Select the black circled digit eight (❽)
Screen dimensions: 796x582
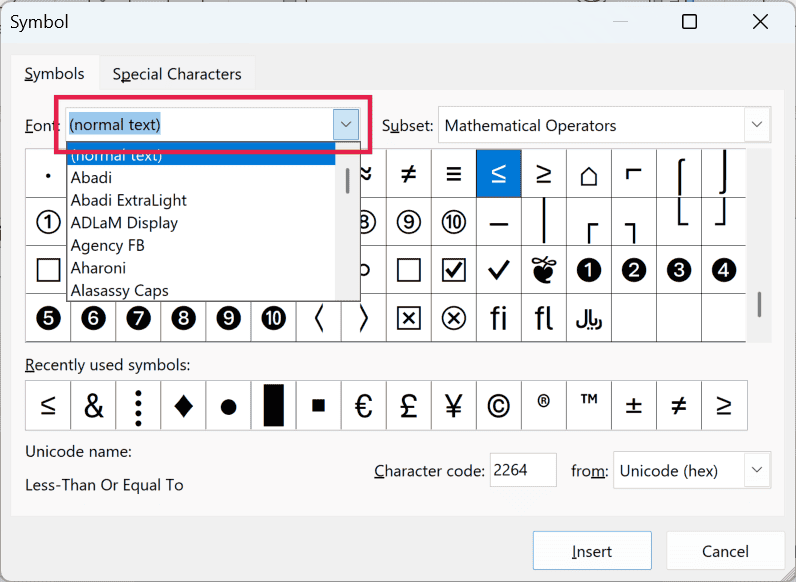[183, 318]
